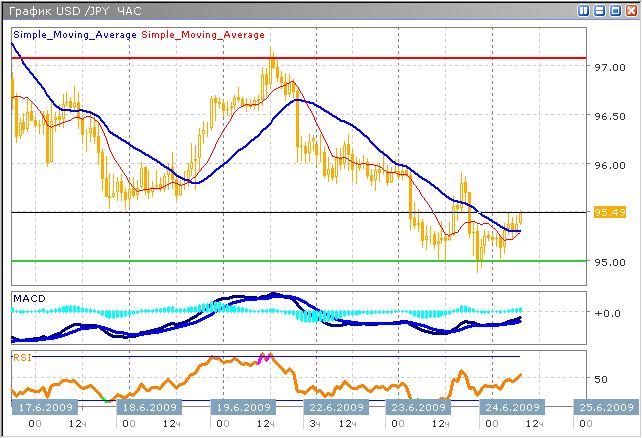
Task: Click the blue Simple_Moving_Average legend label
Action: click(74, 35)
